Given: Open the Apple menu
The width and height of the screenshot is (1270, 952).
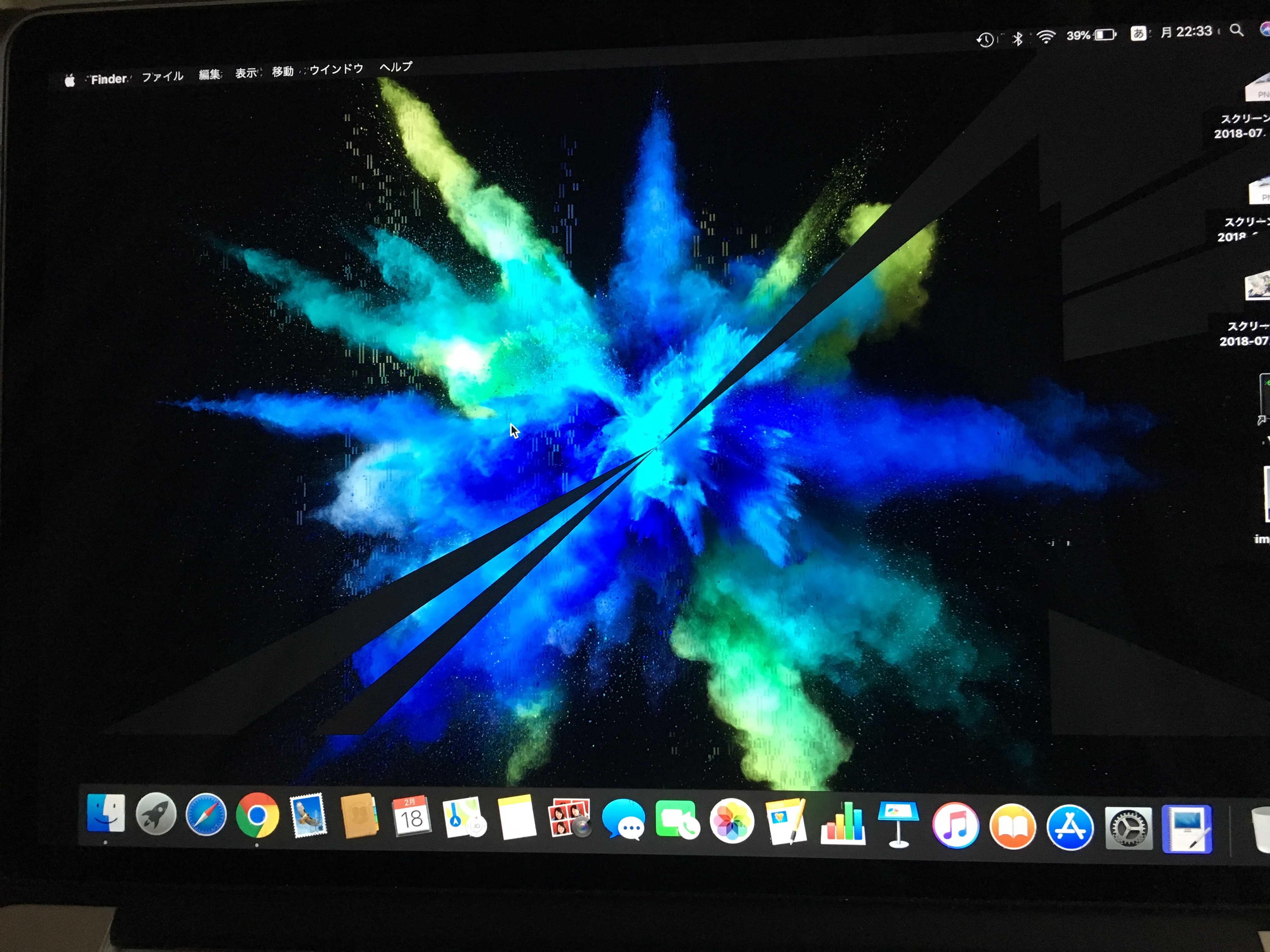Looking at the screenshot, I should point(70,81).
